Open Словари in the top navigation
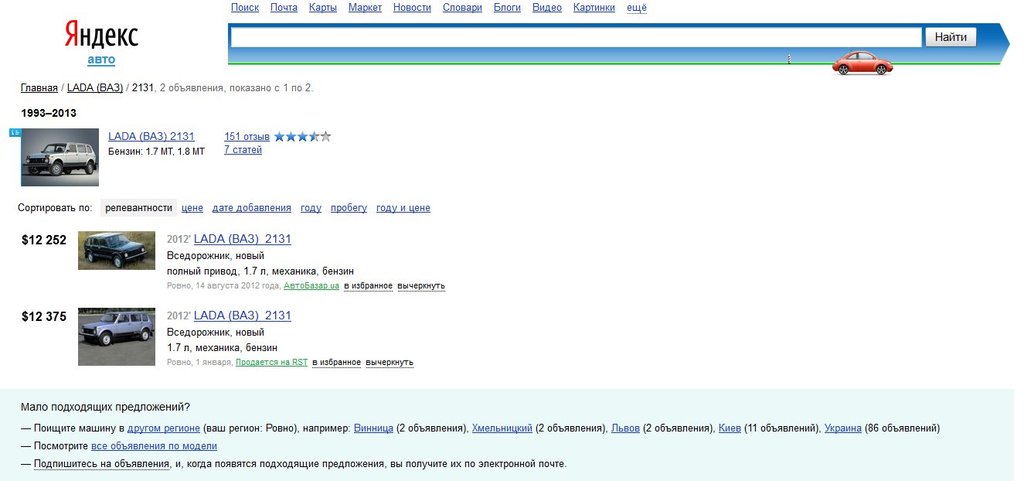Screen dimensions: 1024x481 pyautogui.click(x=462, y=8)
